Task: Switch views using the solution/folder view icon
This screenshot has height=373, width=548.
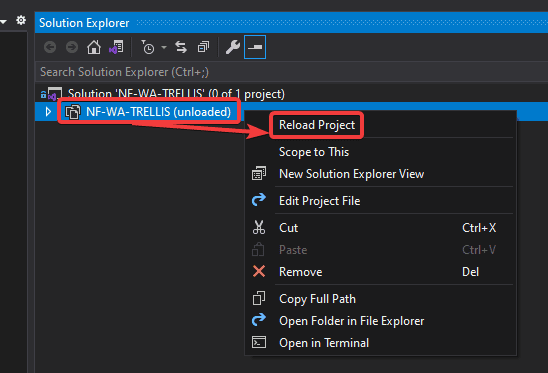Action: point(117,47)
